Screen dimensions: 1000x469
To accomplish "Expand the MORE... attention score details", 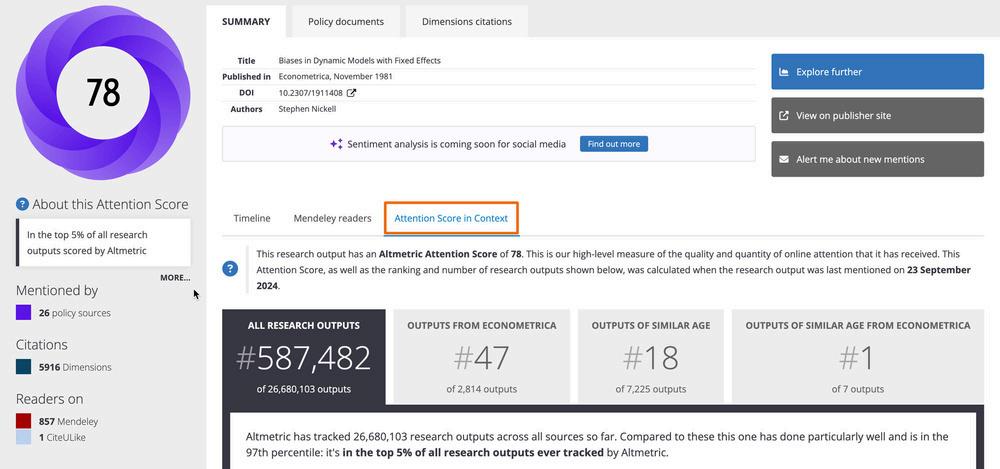I will coord(174,278).
